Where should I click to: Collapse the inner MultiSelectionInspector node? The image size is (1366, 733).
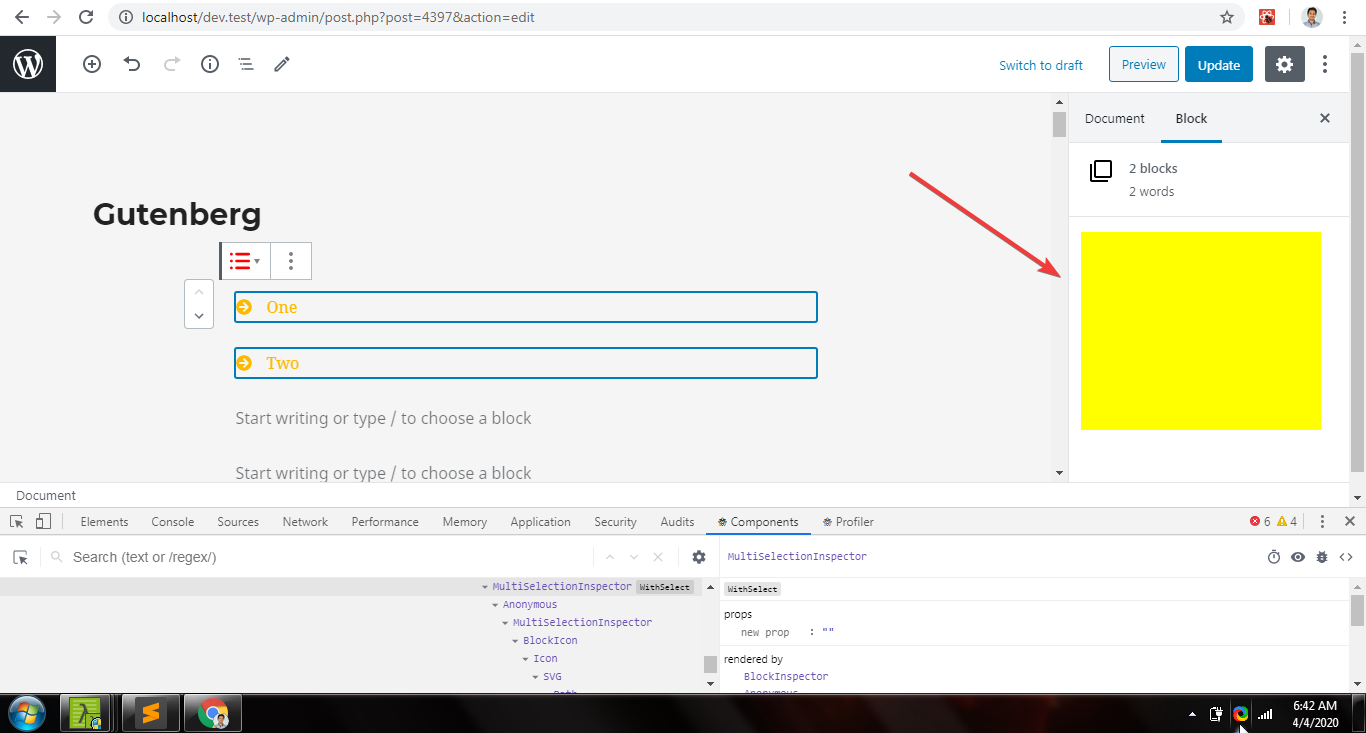[x=505, y=623]
